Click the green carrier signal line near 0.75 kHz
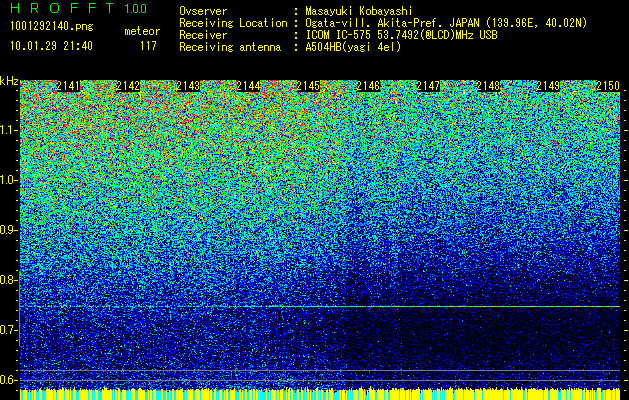The width and height of the screenshot is (629, 400). tap(320, 307)
